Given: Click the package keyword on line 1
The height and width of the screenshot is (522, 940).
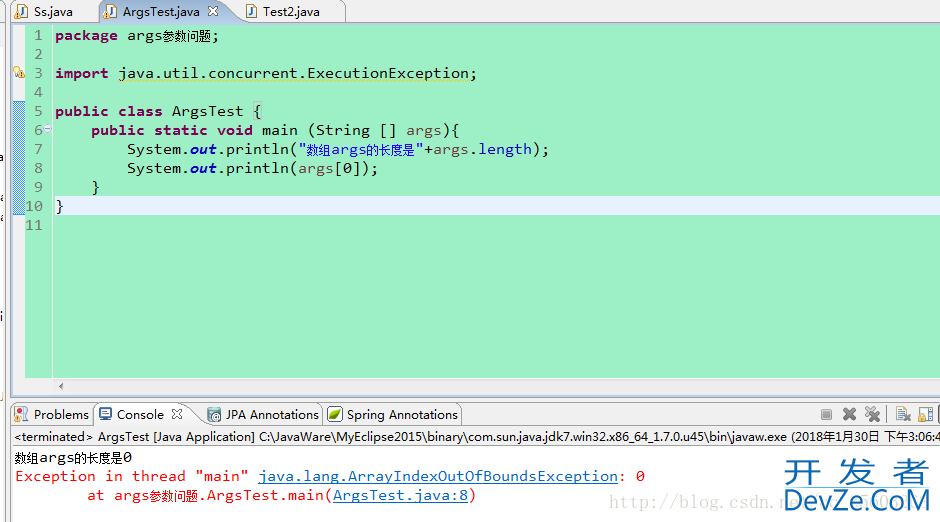Looking at the screenshot, I should (86, 36).
